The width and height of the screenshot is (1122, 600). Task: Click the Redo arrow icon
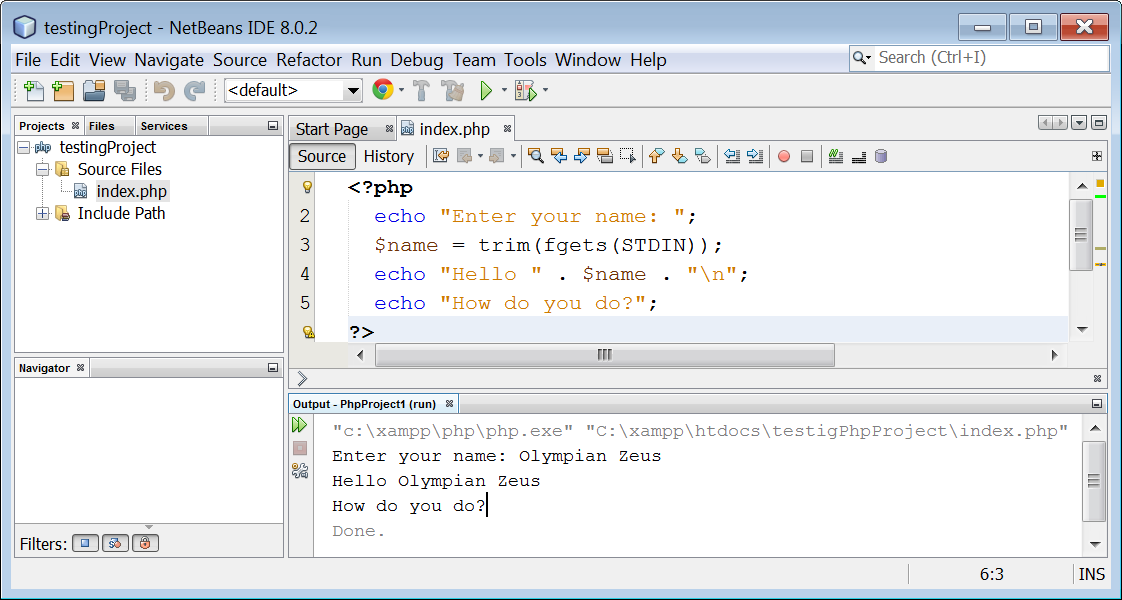click(194, 90)
